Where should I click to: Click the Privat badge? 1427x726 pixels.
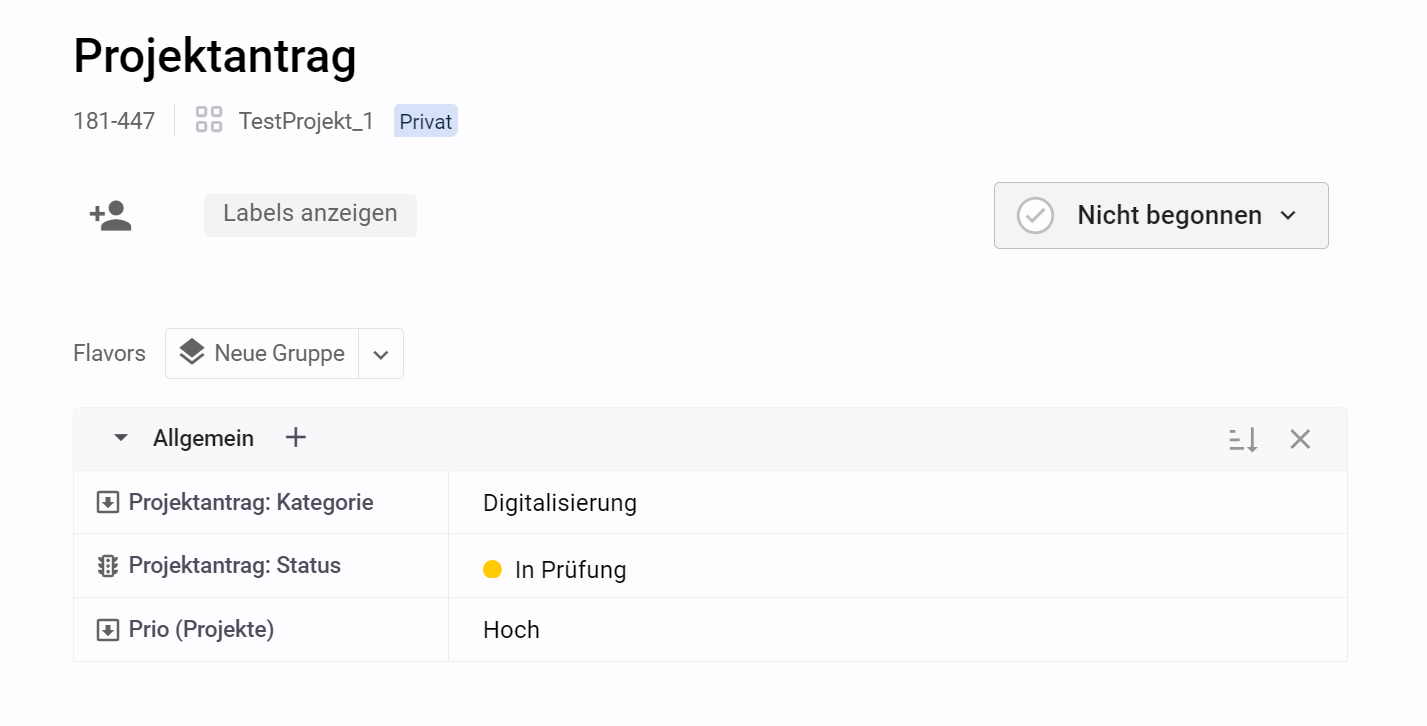point(426,121)
